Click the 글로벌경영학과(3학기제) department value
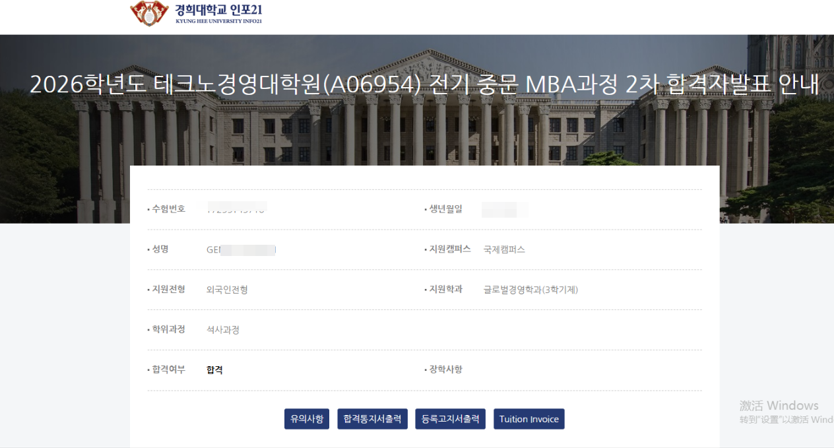This screenshot has height=448, width=834. tap(530, 290)
